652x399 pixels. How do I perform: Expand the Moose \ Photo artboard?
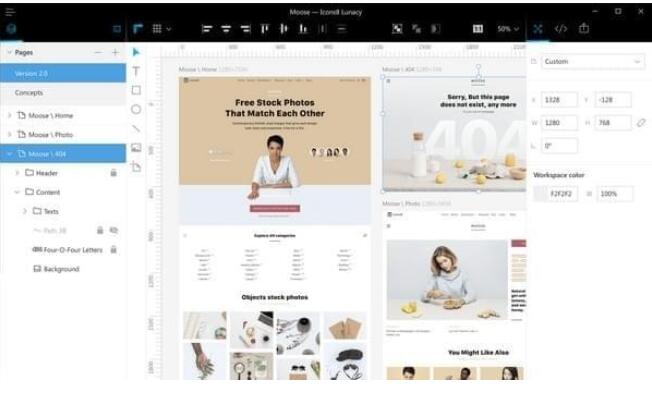pyautogui.click(x=10, y=134)
